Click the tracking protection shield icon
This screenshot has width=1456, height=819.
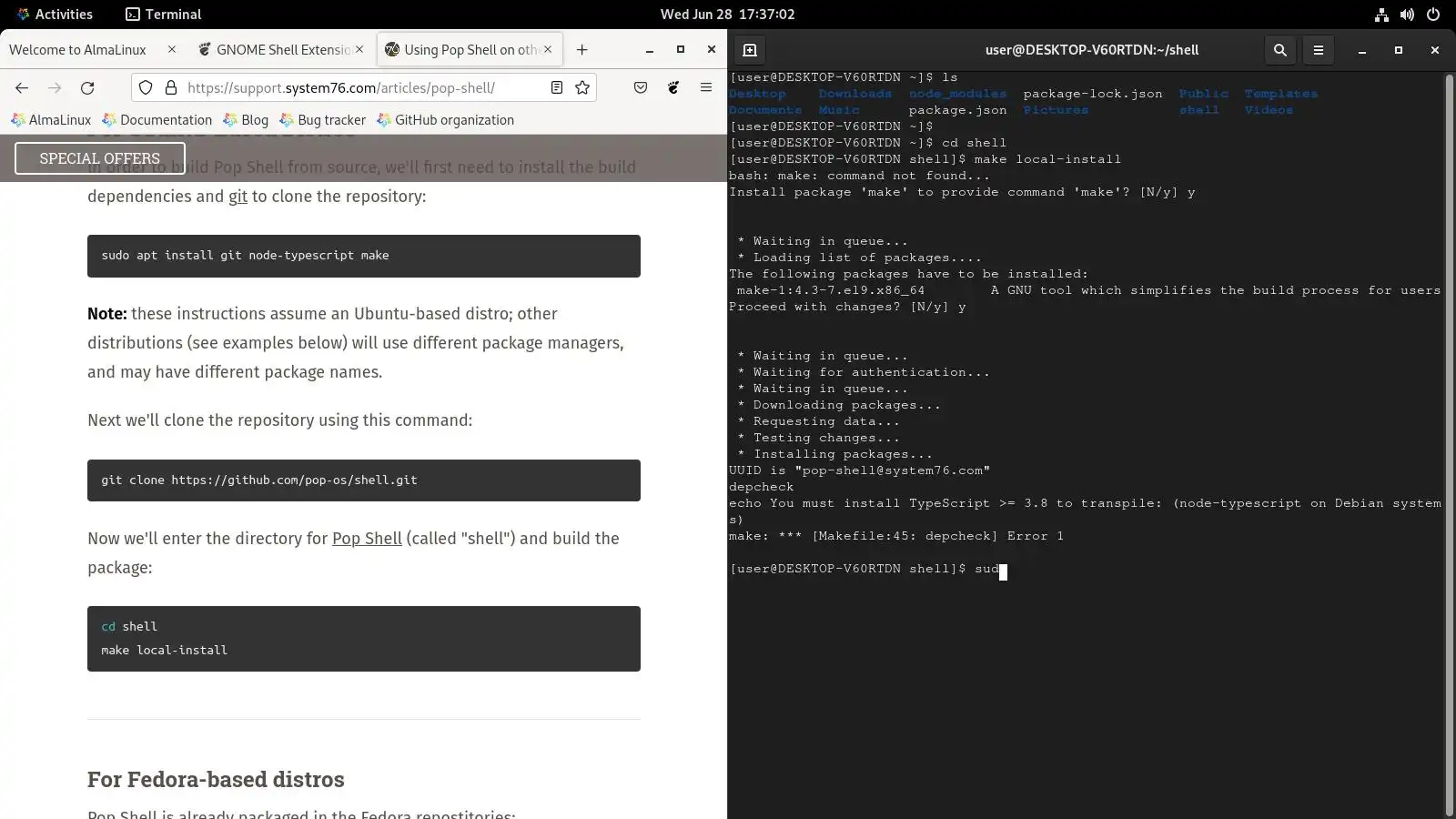[146, 87]
